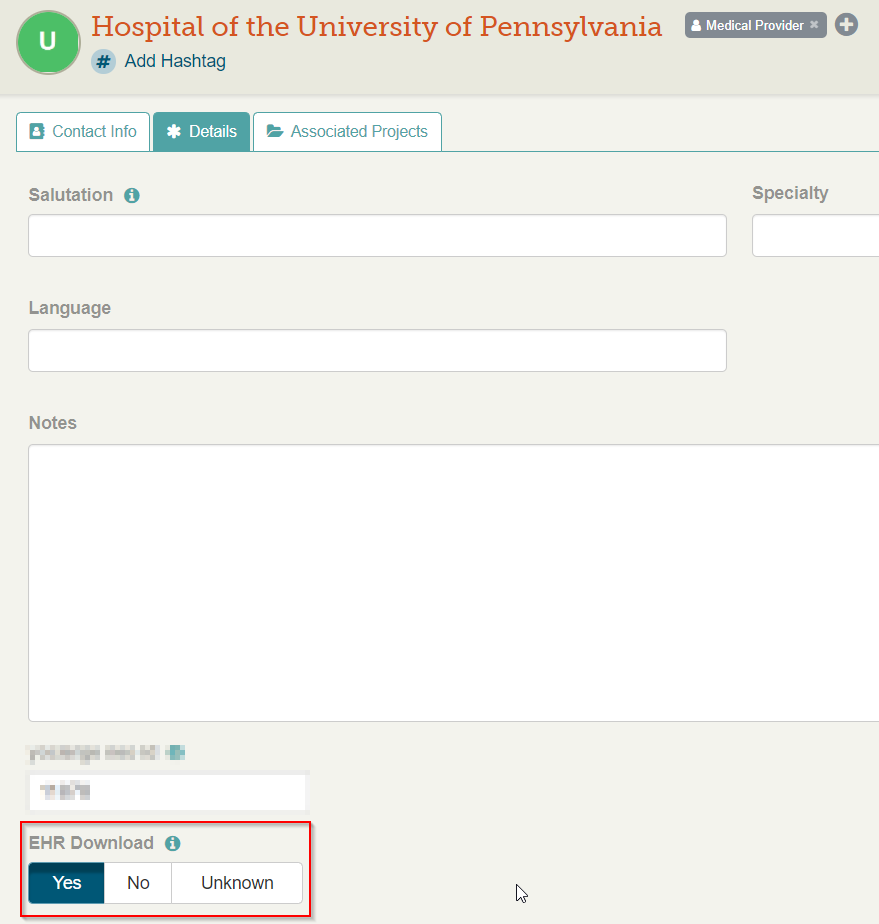Click the hospital name title text

[x=376, y=27]
